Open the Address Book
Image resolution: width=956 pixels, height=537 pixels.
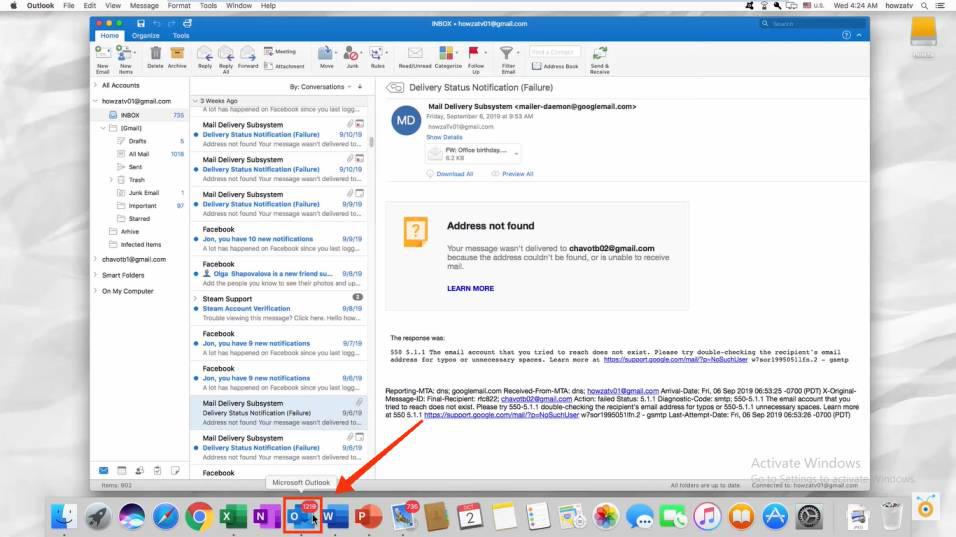tap(555, 66)
